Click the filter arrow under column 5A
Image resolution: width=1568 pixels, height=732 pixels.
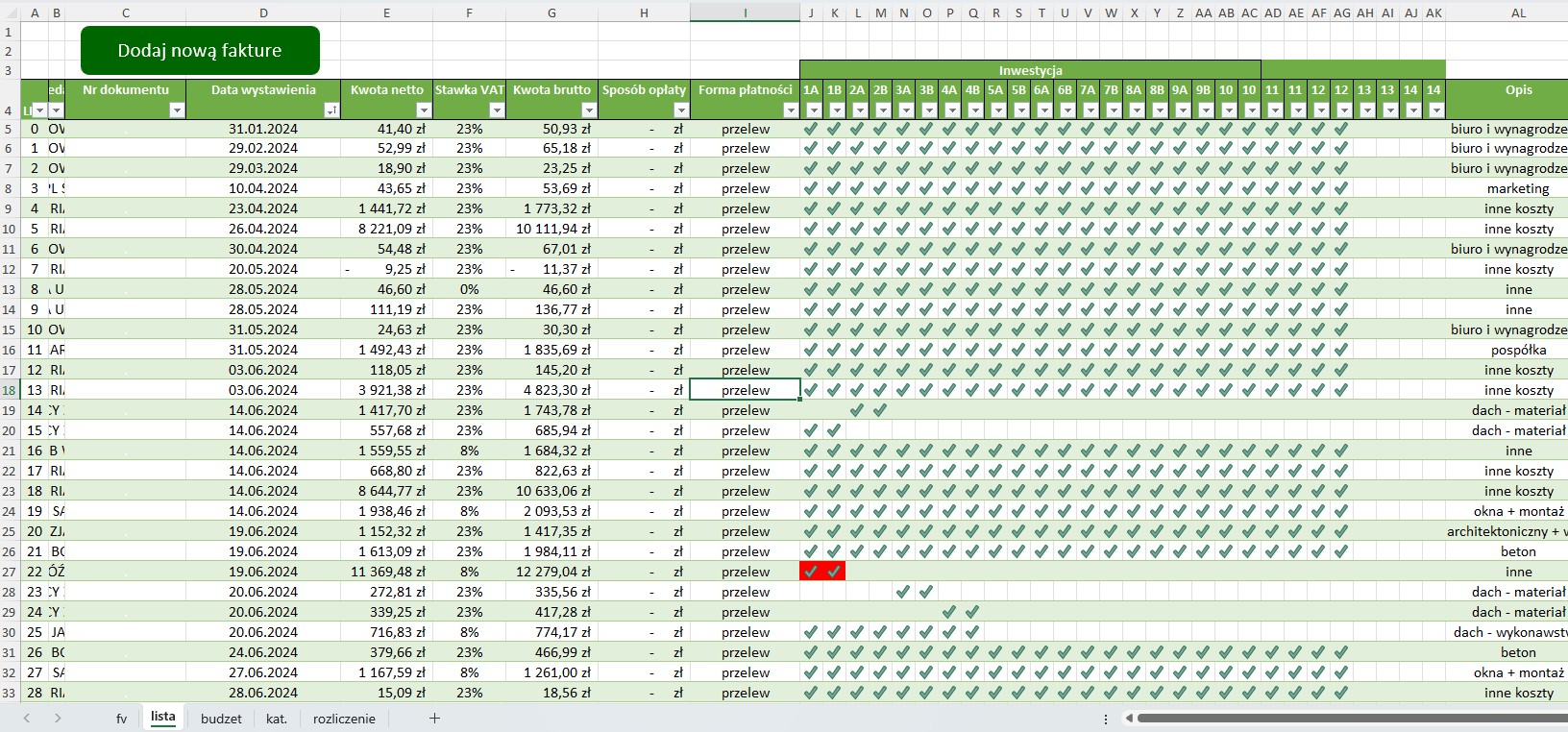tap(998, 110)
